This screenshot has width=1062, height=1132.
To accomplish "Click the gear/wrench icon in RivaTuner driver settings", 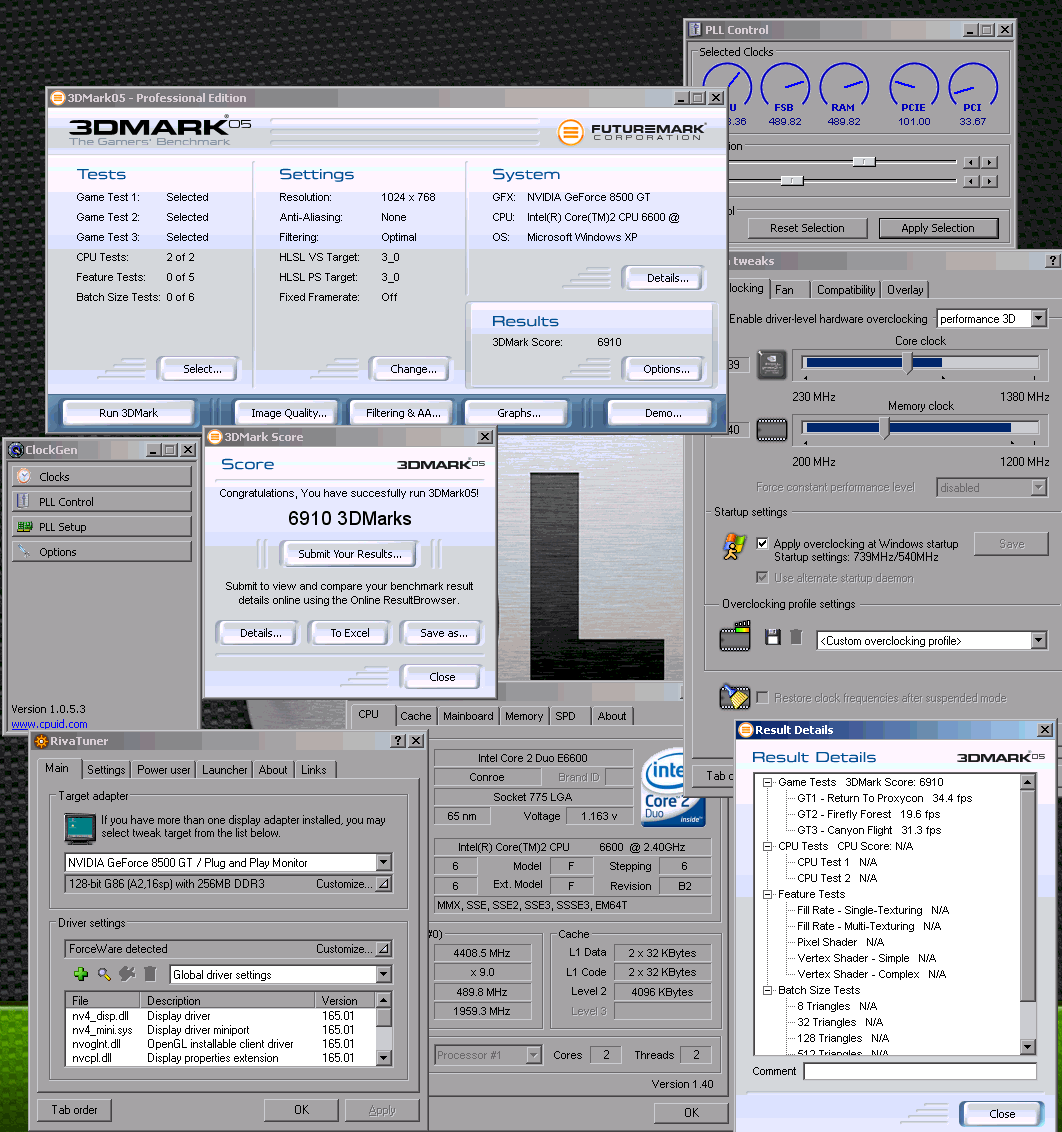I will tap(127, 974).
